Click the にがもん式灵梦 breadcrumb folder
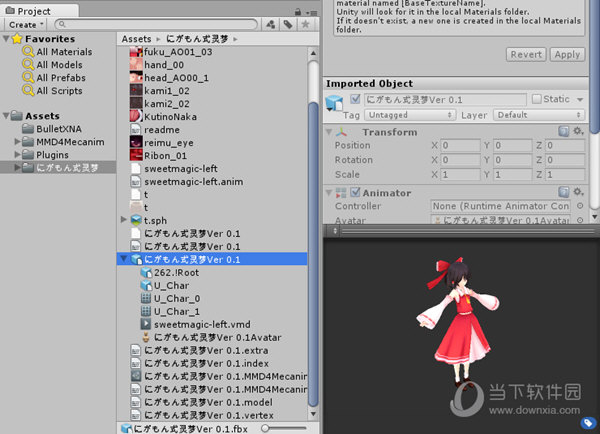The height and width of the screenshot is (434, 600). (x=197, y=39)
